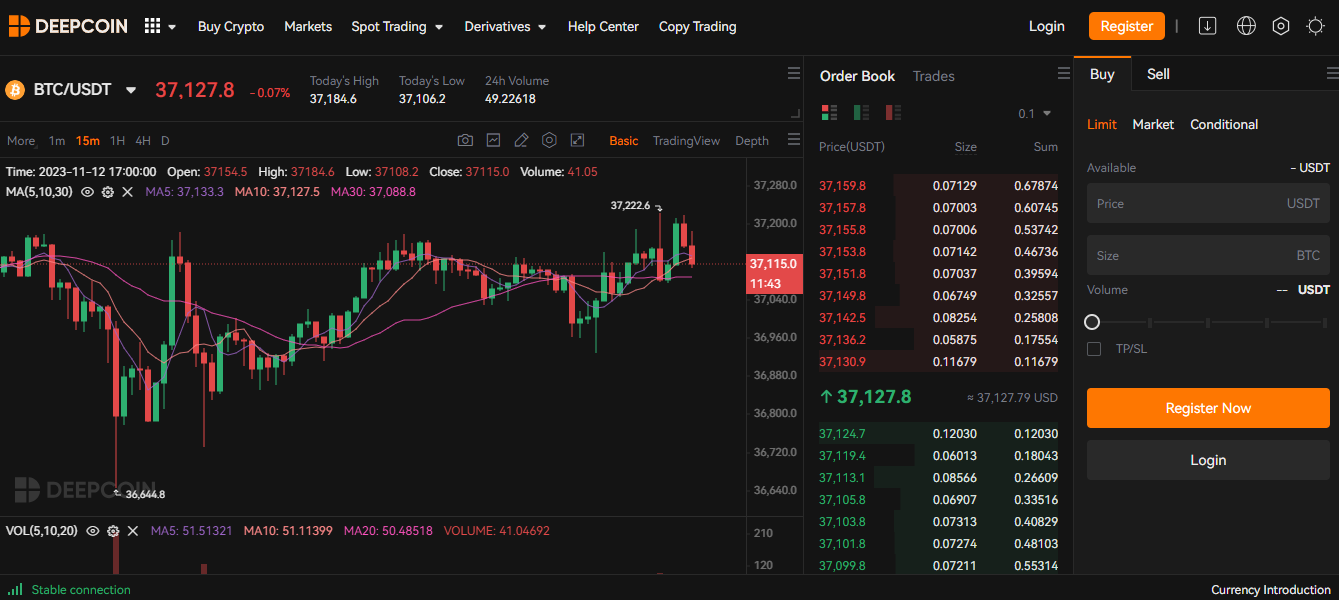Take a chart snapshot with camera icon
1339x600 pixels.
coord(465,140)
